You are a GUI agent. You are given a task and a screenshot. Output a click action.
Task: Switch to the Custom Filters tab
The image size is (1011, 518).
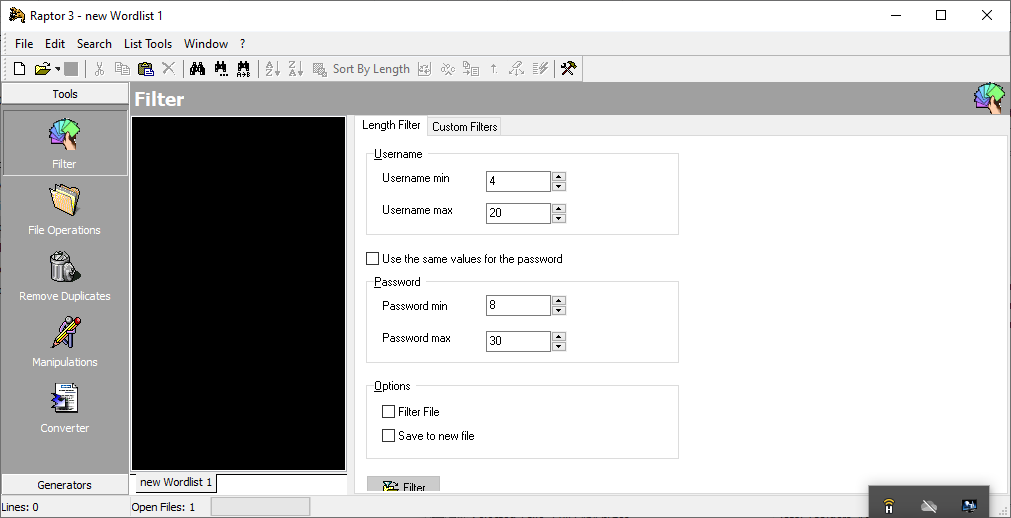464,127
